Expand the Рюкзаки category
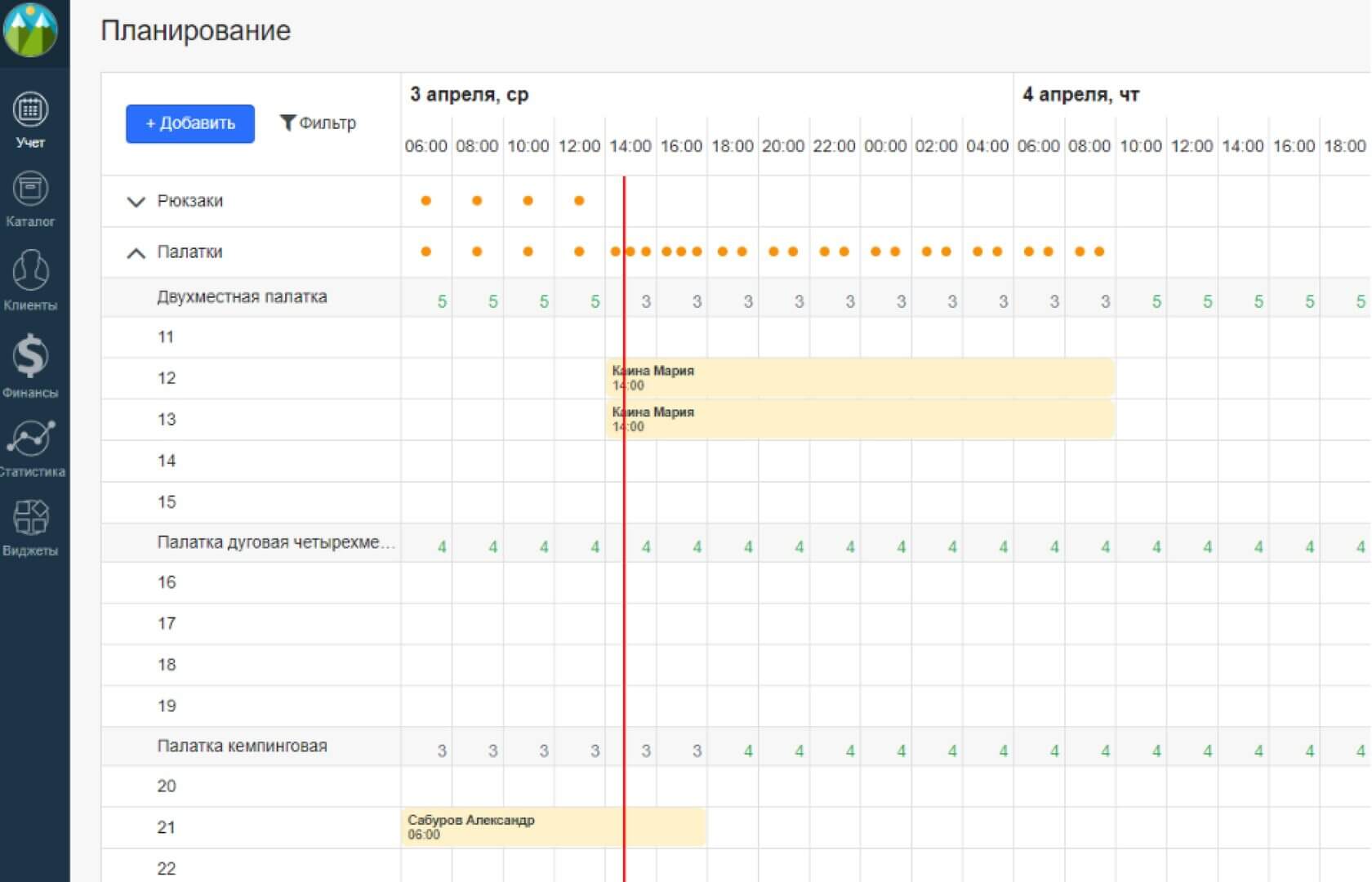Image resolution: width=1372 pixels, height=882 pixels. coord(136,202)
